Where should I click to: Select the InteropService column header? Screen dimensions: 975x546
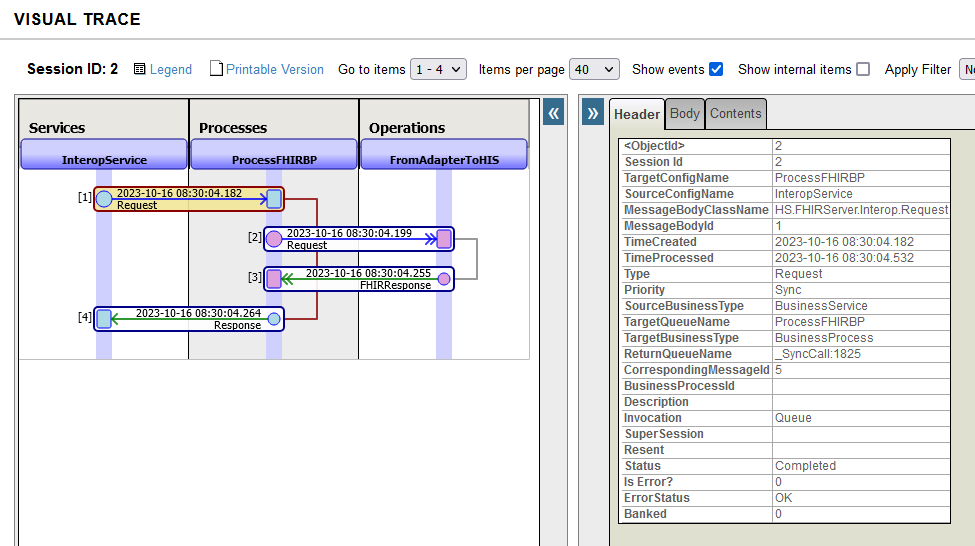[104, 159]
